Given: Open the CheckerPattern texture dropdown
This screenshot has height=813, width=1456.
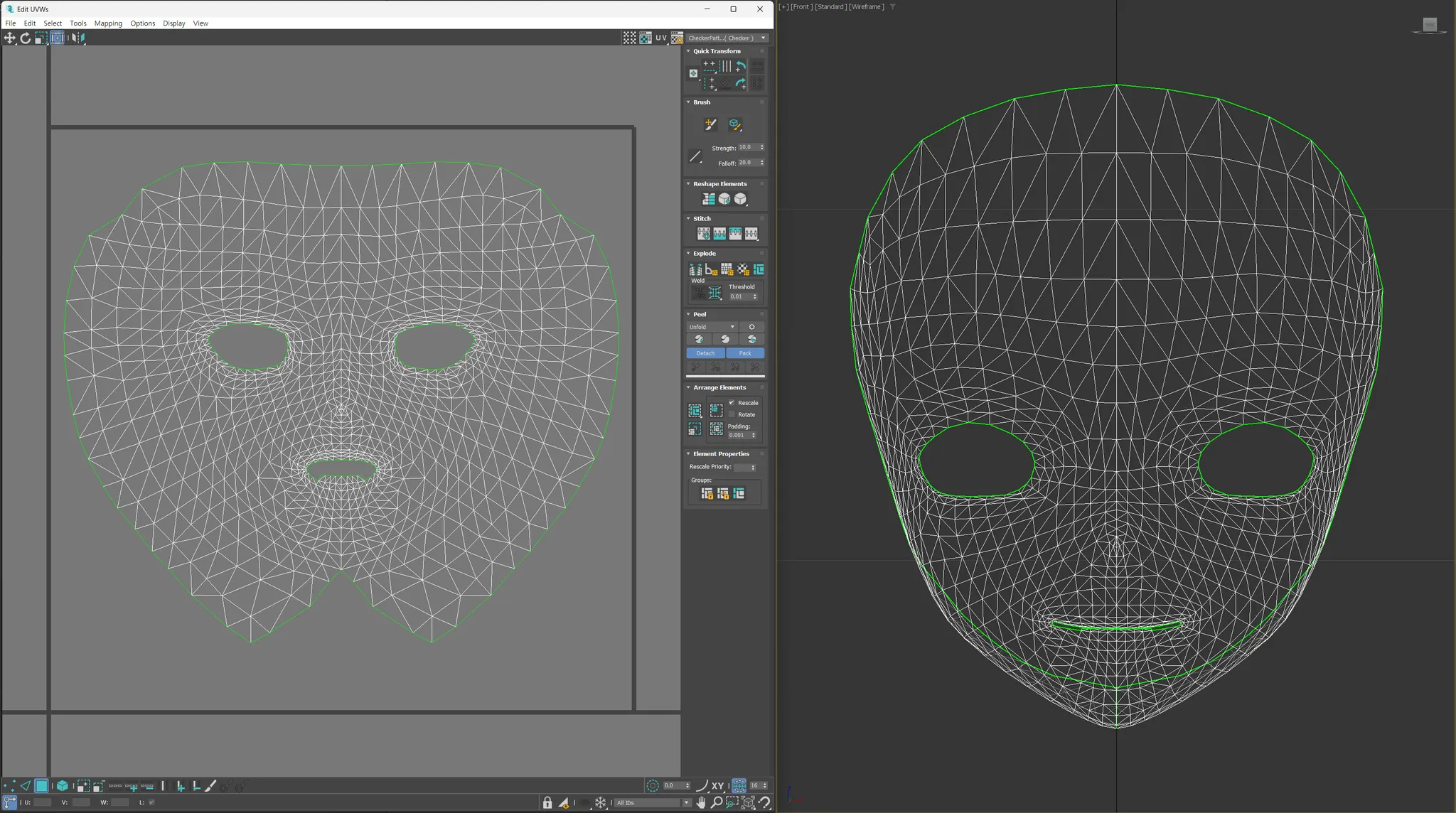Looking at the screenshot, I should click(x=727, y=38).
